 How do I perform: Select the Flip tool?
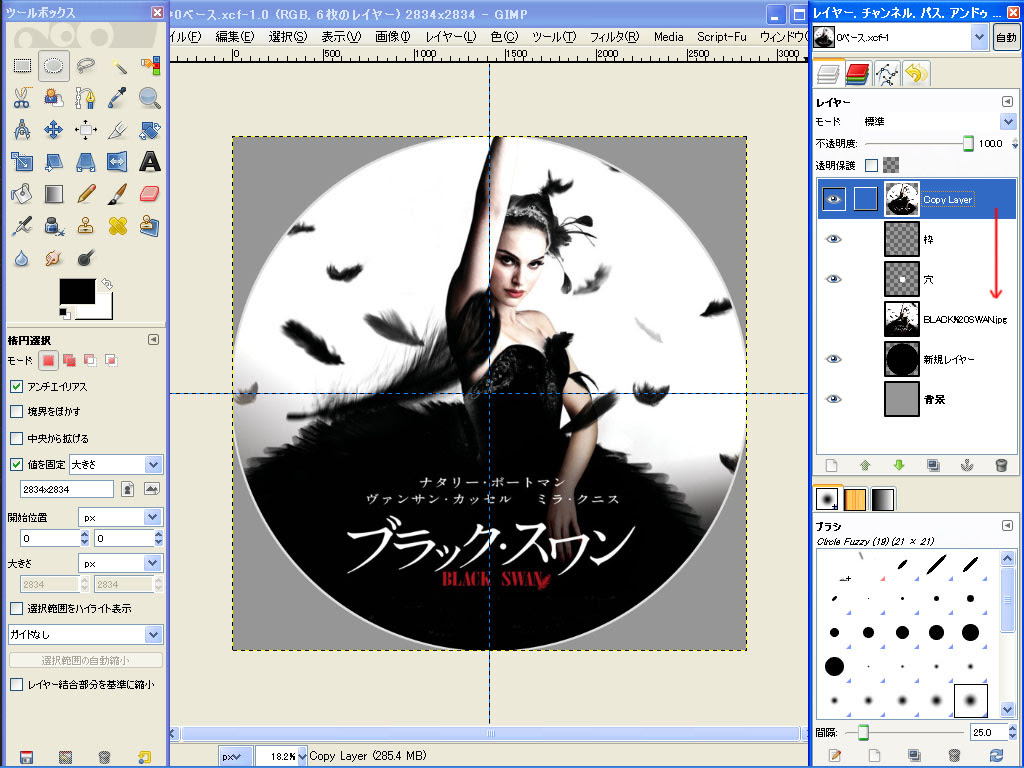(x=118, y=161)
